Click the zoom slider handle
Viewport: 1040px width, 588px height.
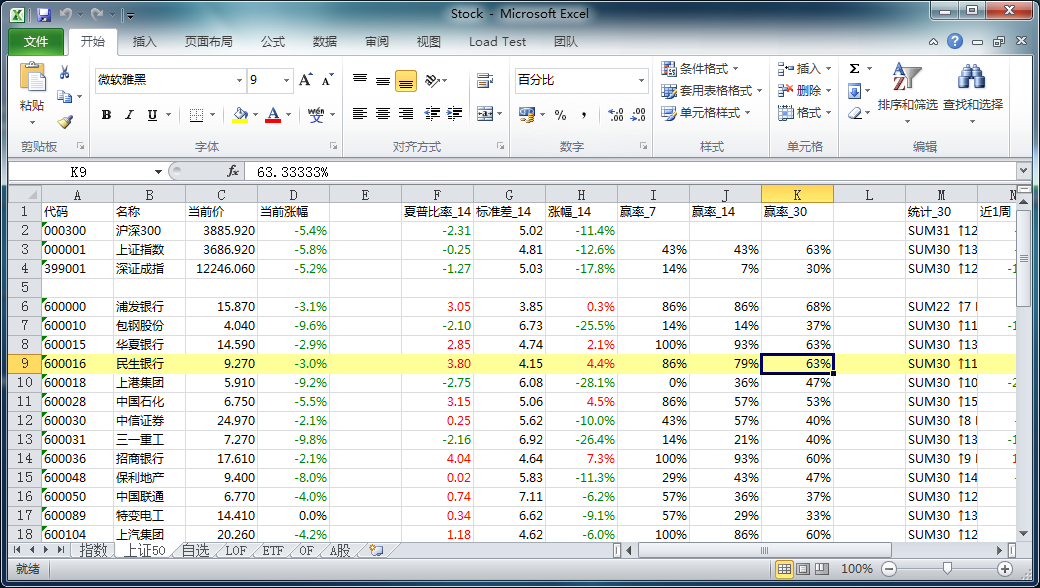coord(947,568)
